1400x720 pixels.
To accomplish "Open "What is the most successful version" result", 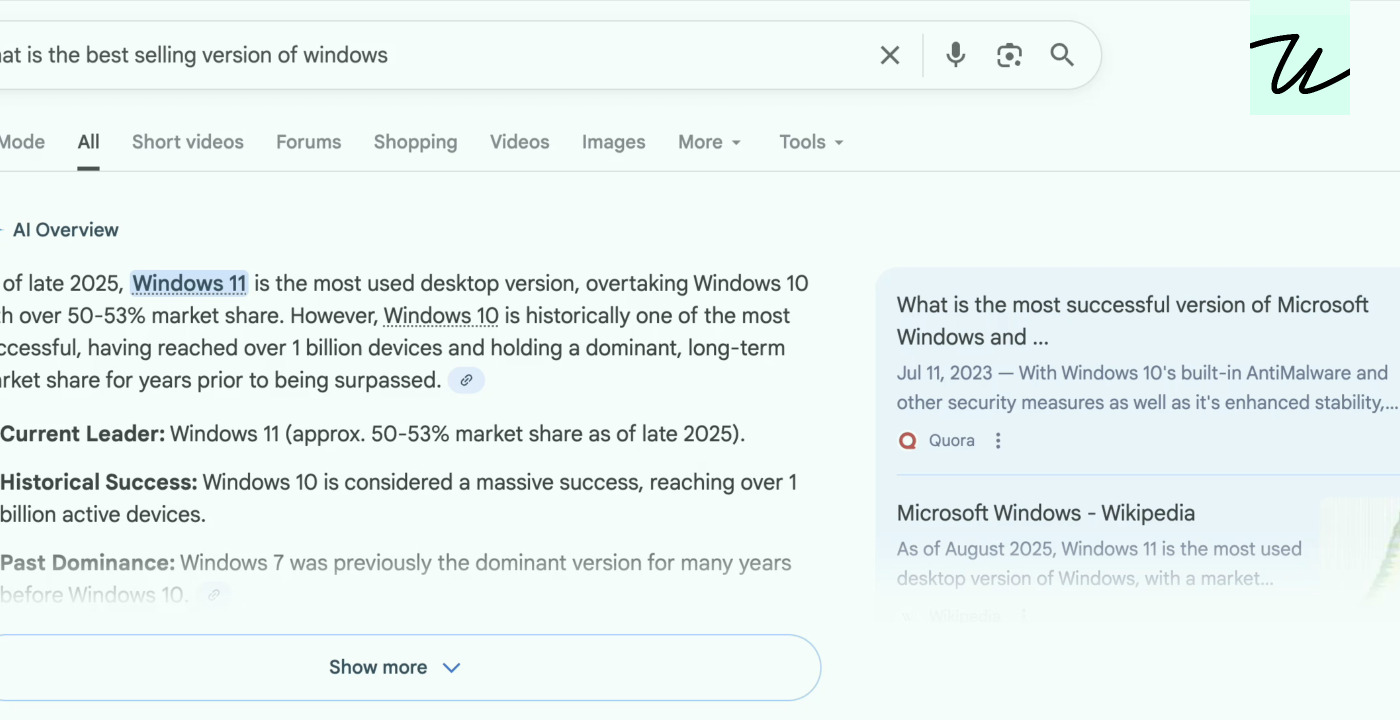I will (1133, 320).
